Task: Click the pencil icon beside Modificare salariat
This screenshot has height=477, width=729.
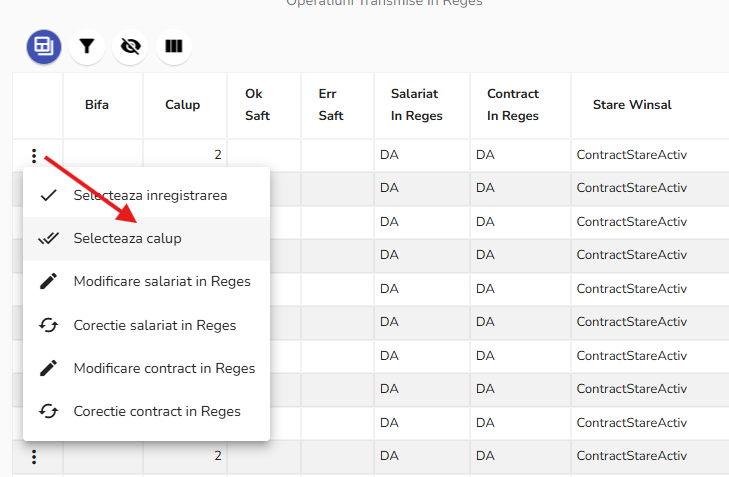Action: [48, 282]
